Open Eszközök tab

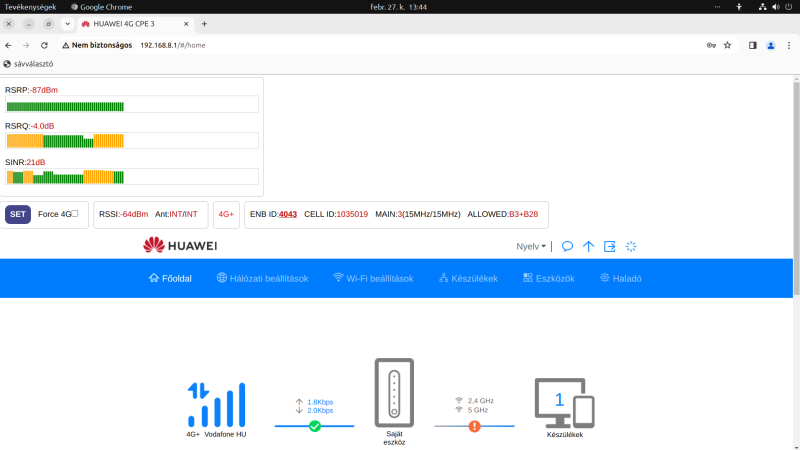[549, 279]
